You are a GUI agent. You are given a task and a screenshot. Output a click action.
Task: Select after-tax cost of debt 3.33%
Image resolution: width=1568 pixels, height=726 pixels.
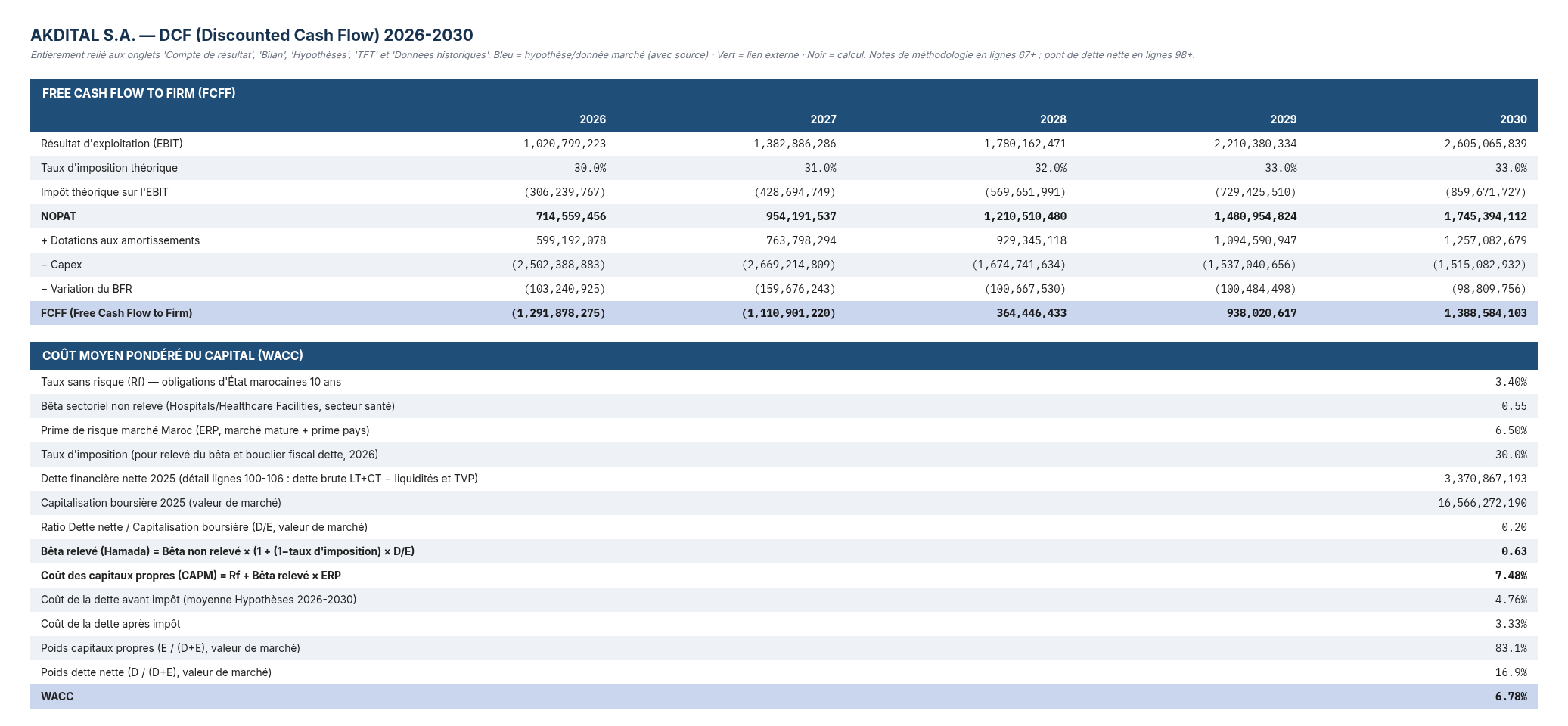(x=1511, y=624)
